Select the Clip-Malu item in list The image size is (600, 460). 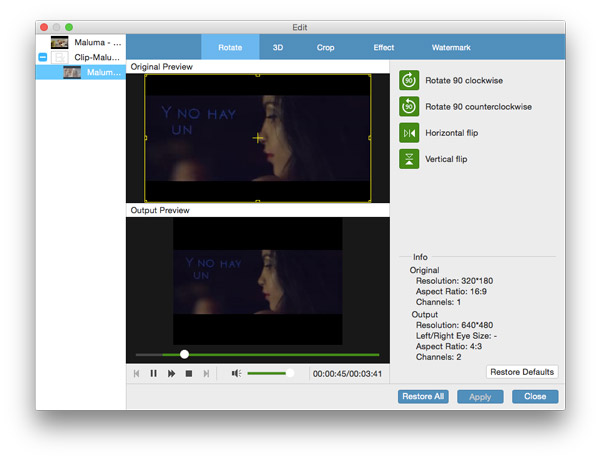[81, 57]
